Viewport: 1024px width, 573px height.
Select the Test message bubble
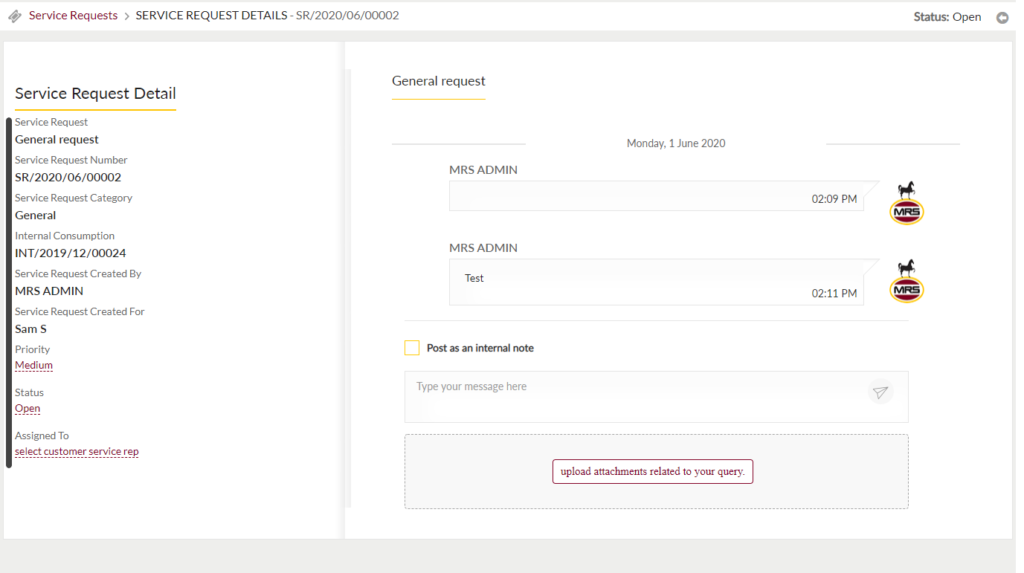coord(656,282)
